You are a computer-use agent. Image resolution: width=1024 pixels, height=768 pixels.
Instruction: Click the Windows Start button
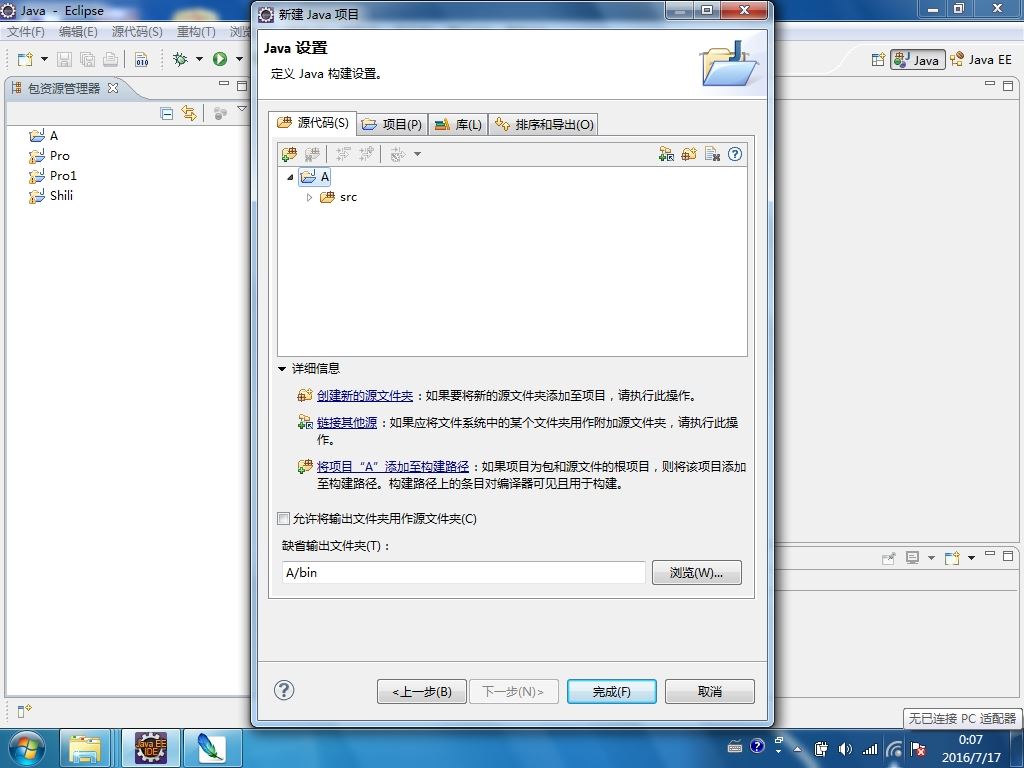[x=26, y=748]
